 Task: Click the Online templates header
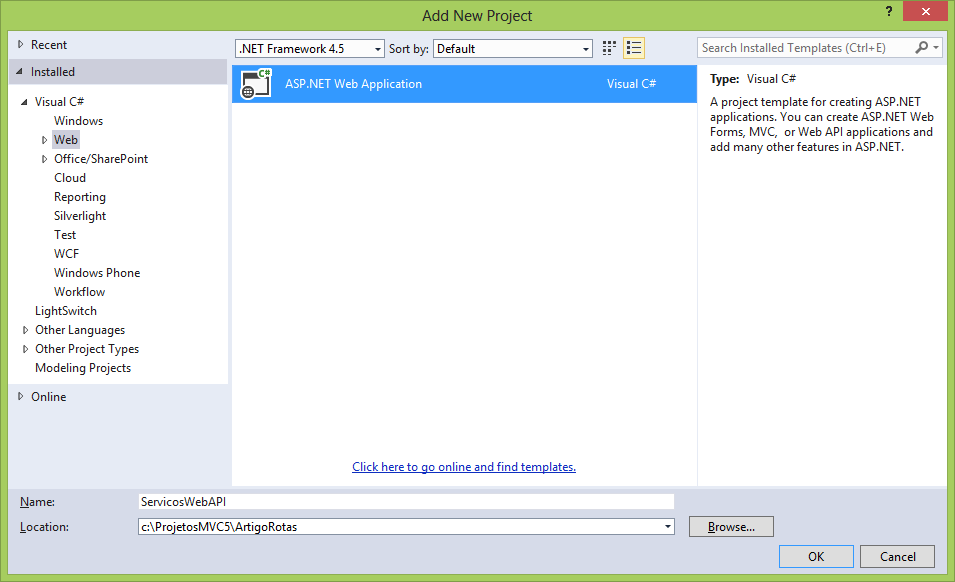[x=49, y=396]
